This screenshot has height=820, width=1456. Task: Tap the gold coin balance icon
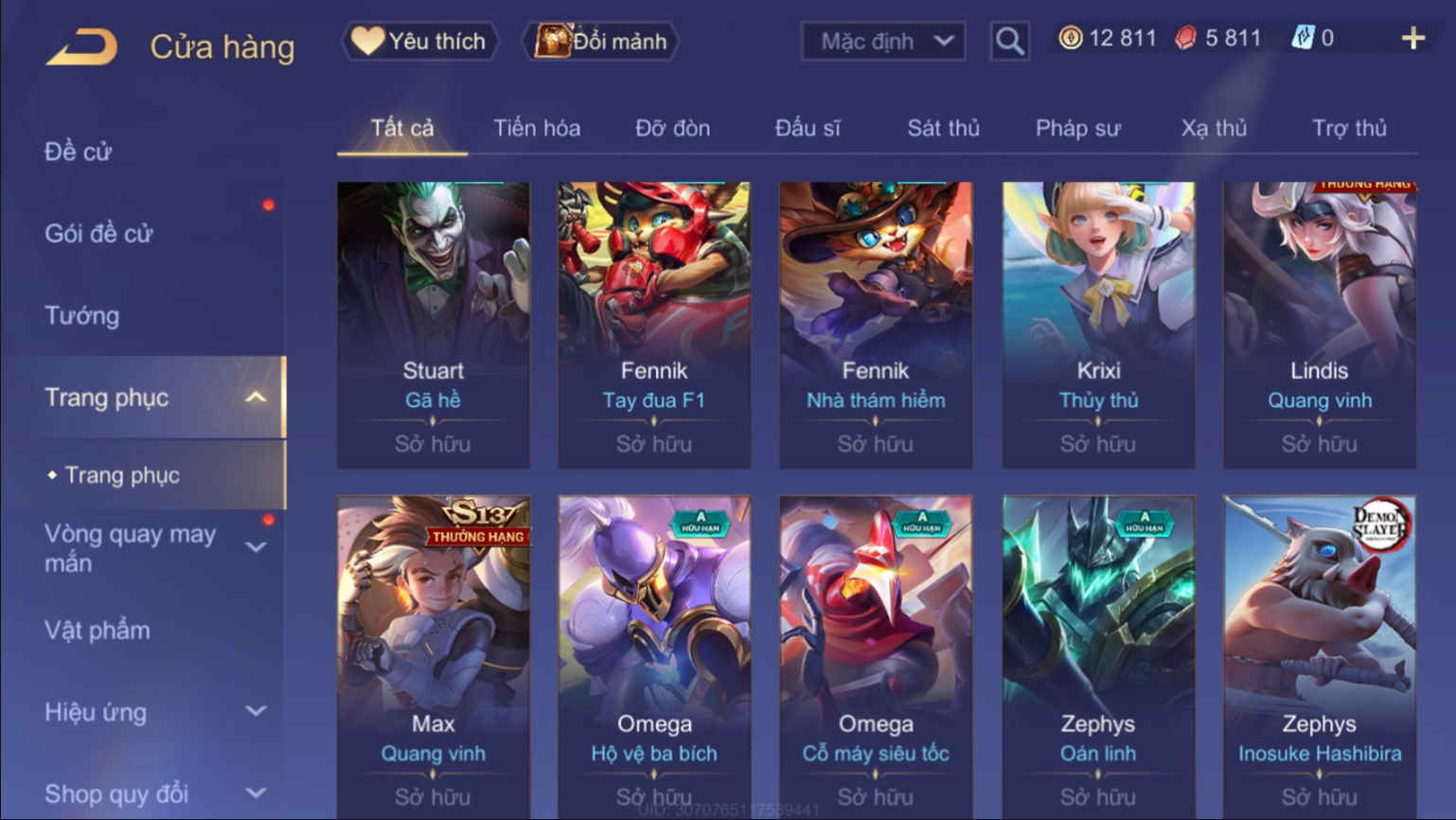click(1071, 38)
